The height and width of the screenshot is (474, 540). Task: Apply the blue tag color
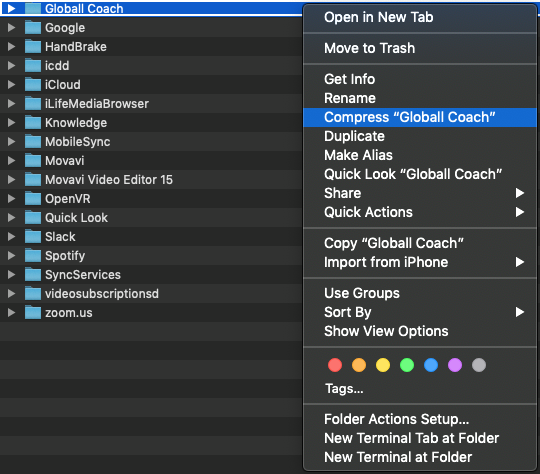tap(431, 365)
